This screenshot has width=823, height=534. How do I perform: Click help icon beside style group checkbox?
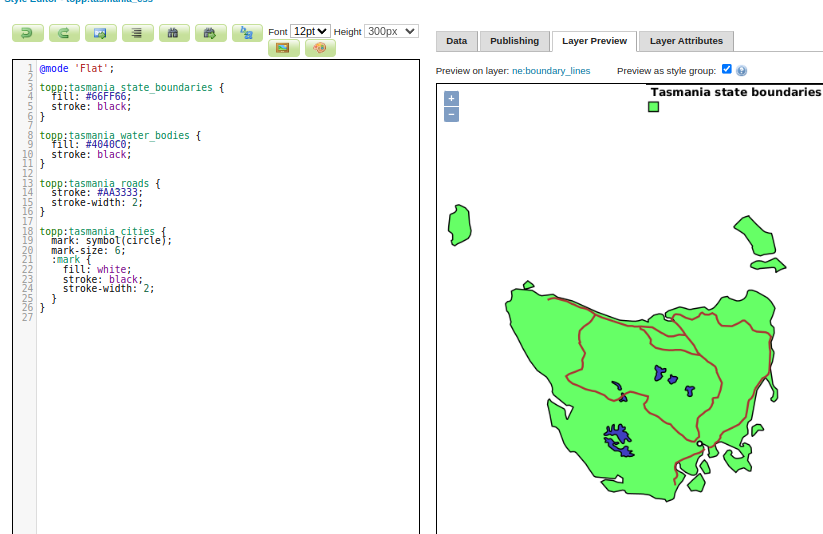tap(742, 71)
